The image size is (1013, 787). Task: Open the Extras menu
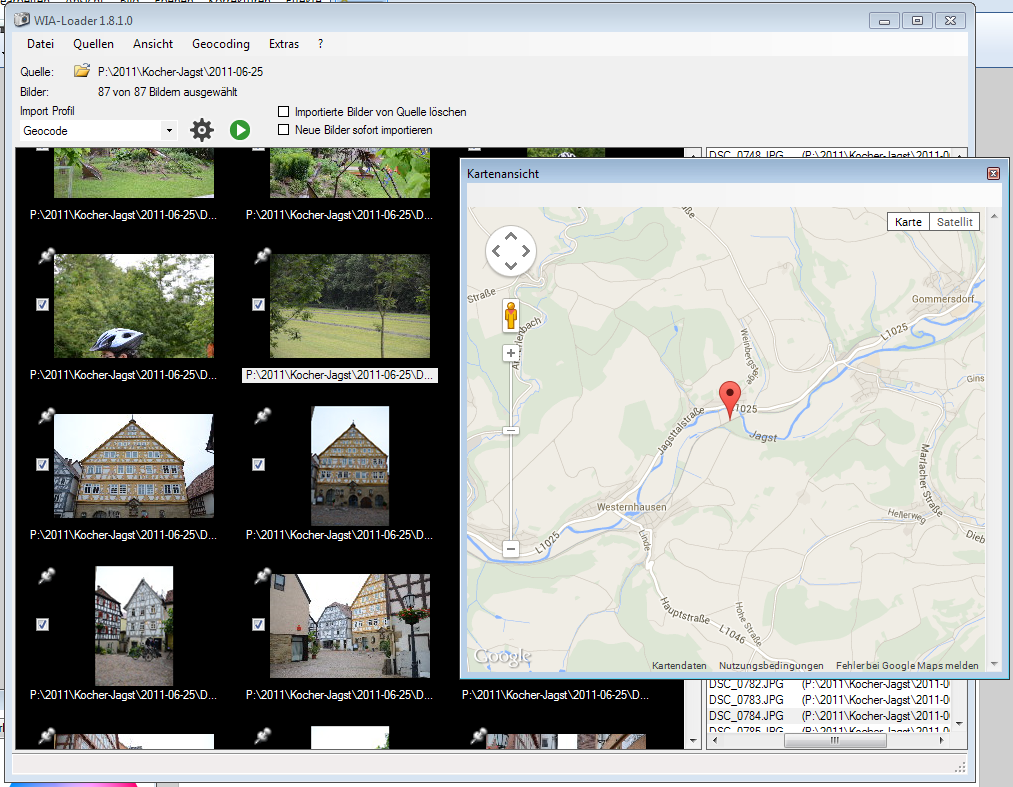click(x=284, y=44)
